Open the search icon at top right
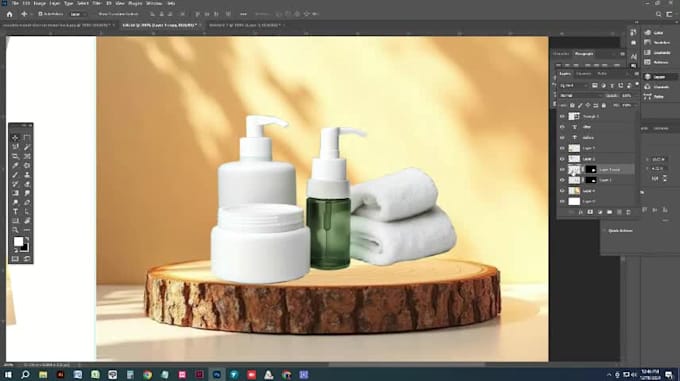680x381 pixels. 658,14
